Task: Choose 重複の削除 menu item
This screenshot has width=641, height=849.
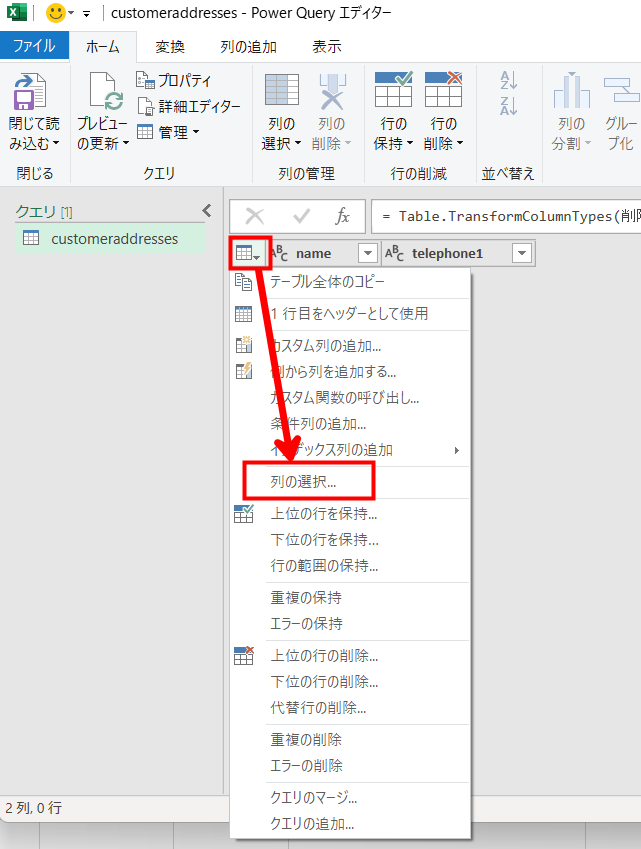Action: (350, 740)
